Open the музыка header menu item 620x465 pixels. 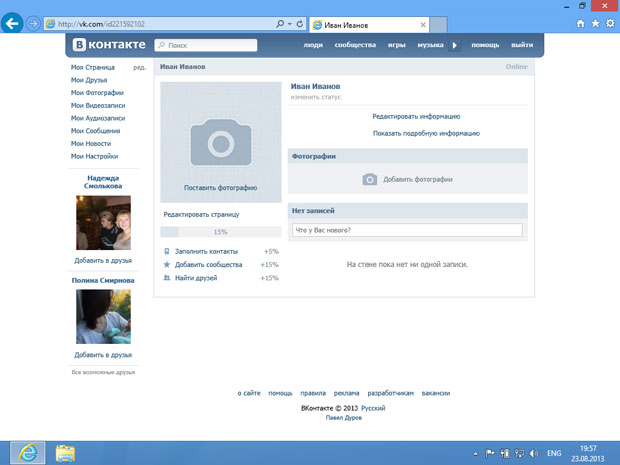click(430, 45)
